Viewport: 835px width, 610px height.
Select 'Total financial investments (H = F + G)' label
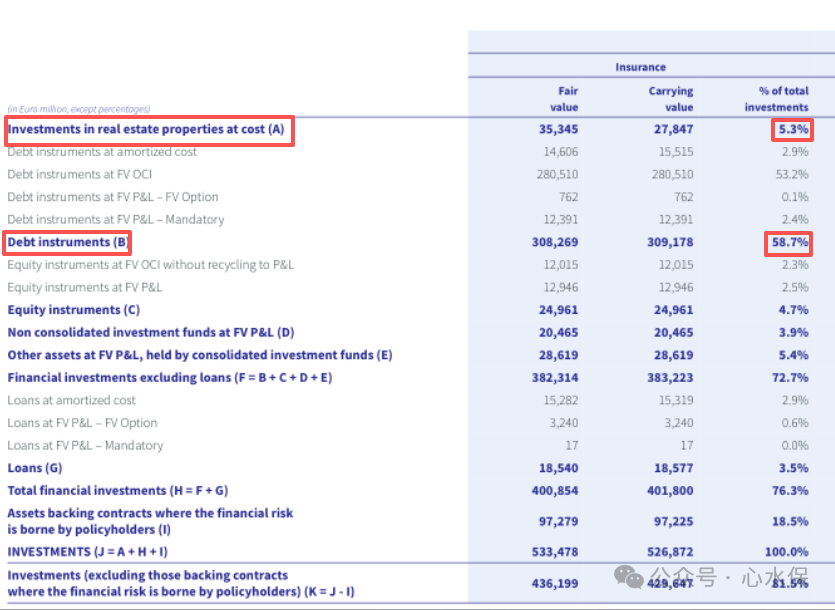[118, 491]
